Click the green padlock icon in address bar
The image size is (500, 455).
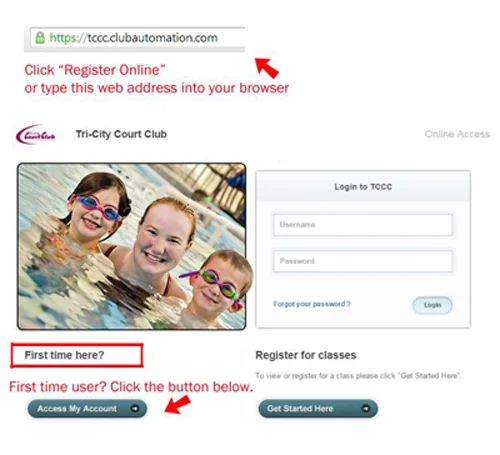[40, 38]
